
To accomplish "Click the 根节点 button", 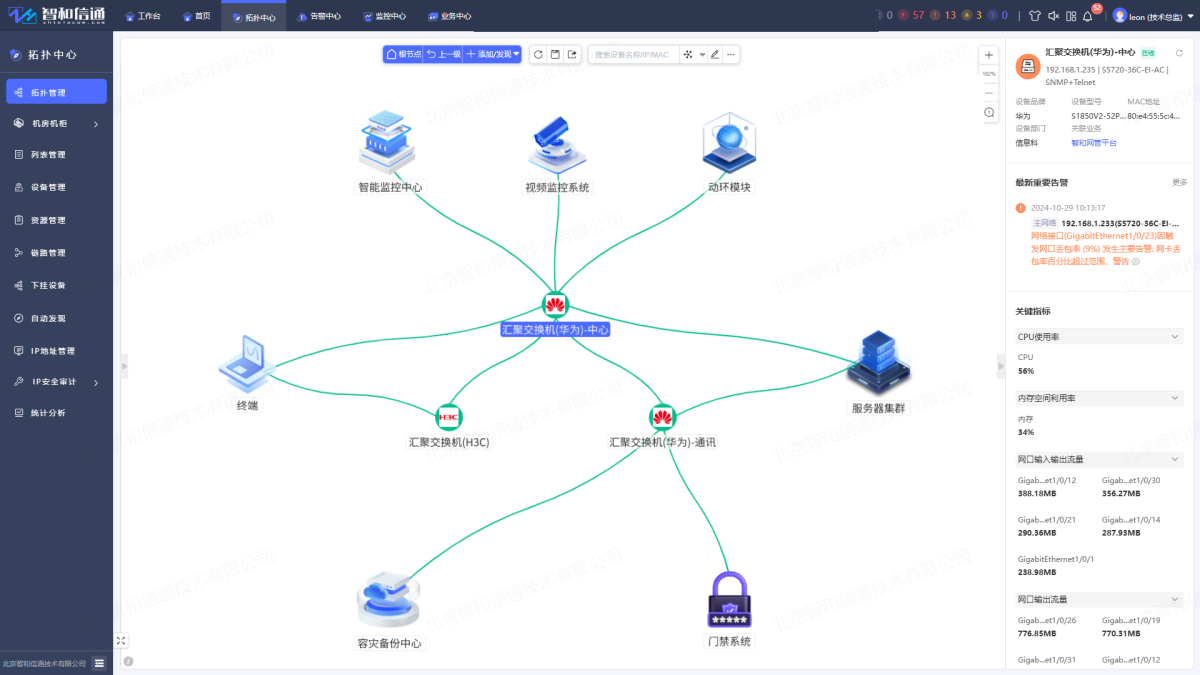I will pyautogui.click(x=403, y=54).
